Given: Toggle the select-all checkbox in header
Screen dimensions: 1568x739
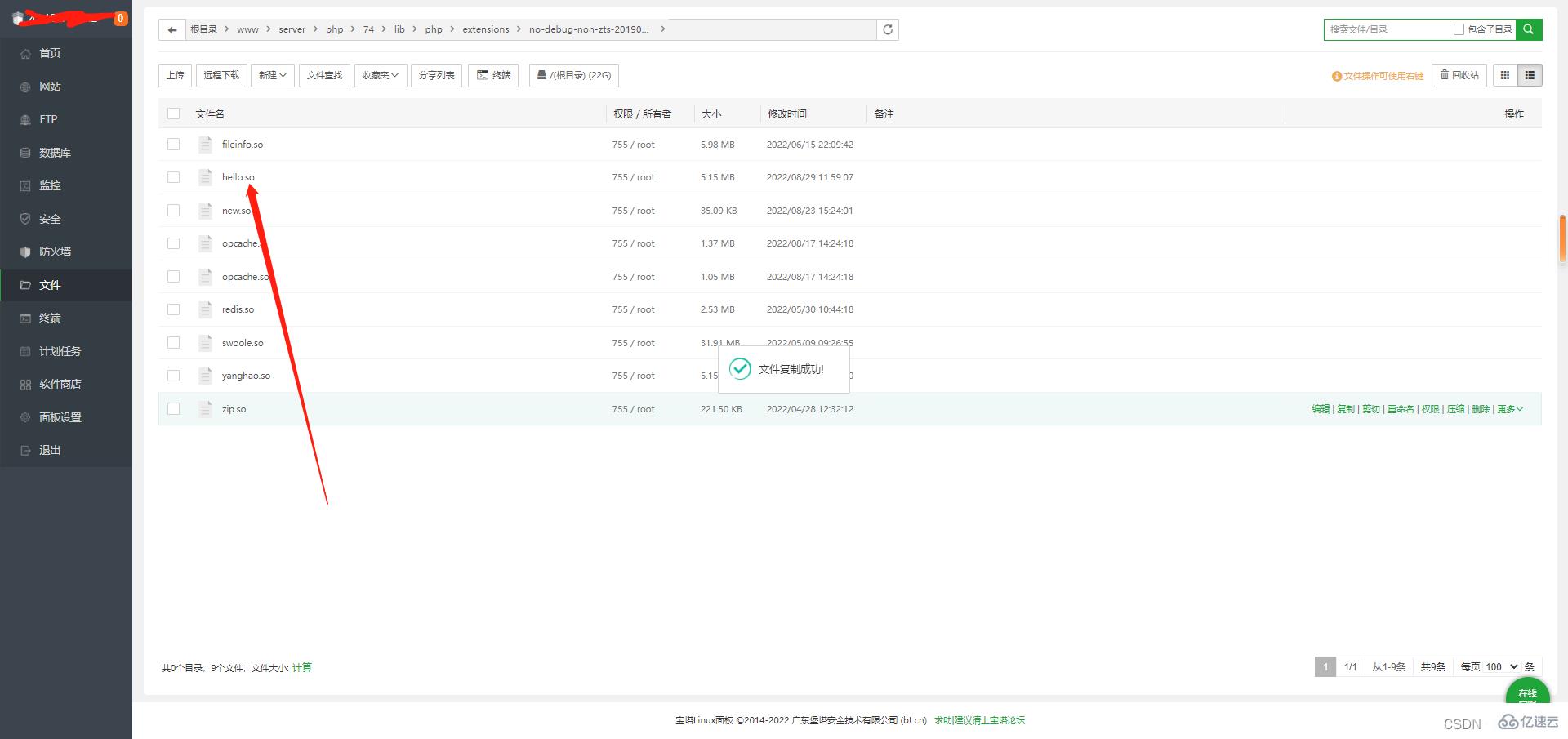Looking at the screenshot, I should click(x=173, y=114).
